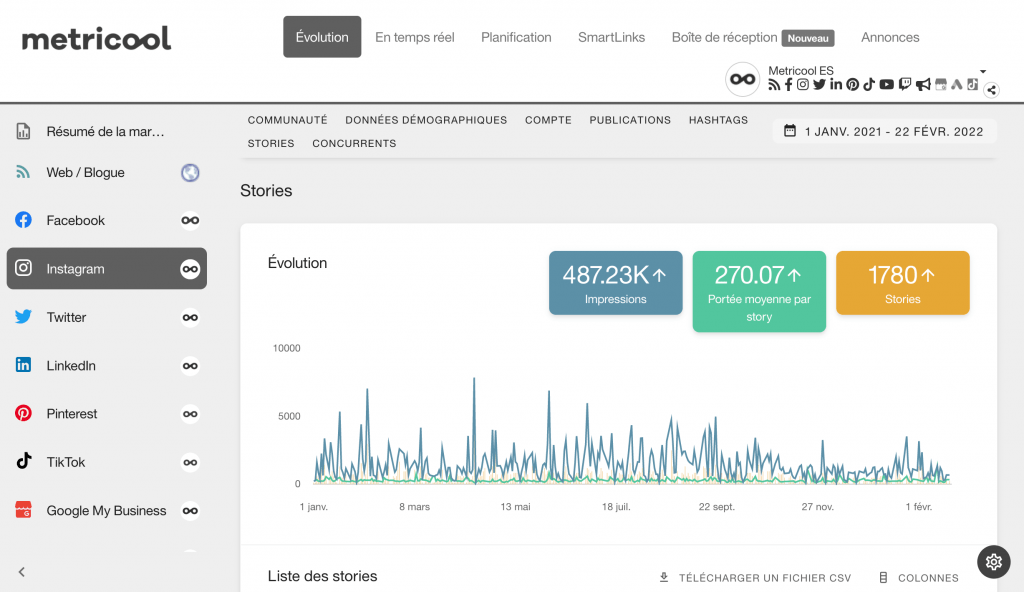Click the infinity badge beside TikTok
This screenshot has height=592, width=1024.
tap(190, 462)
